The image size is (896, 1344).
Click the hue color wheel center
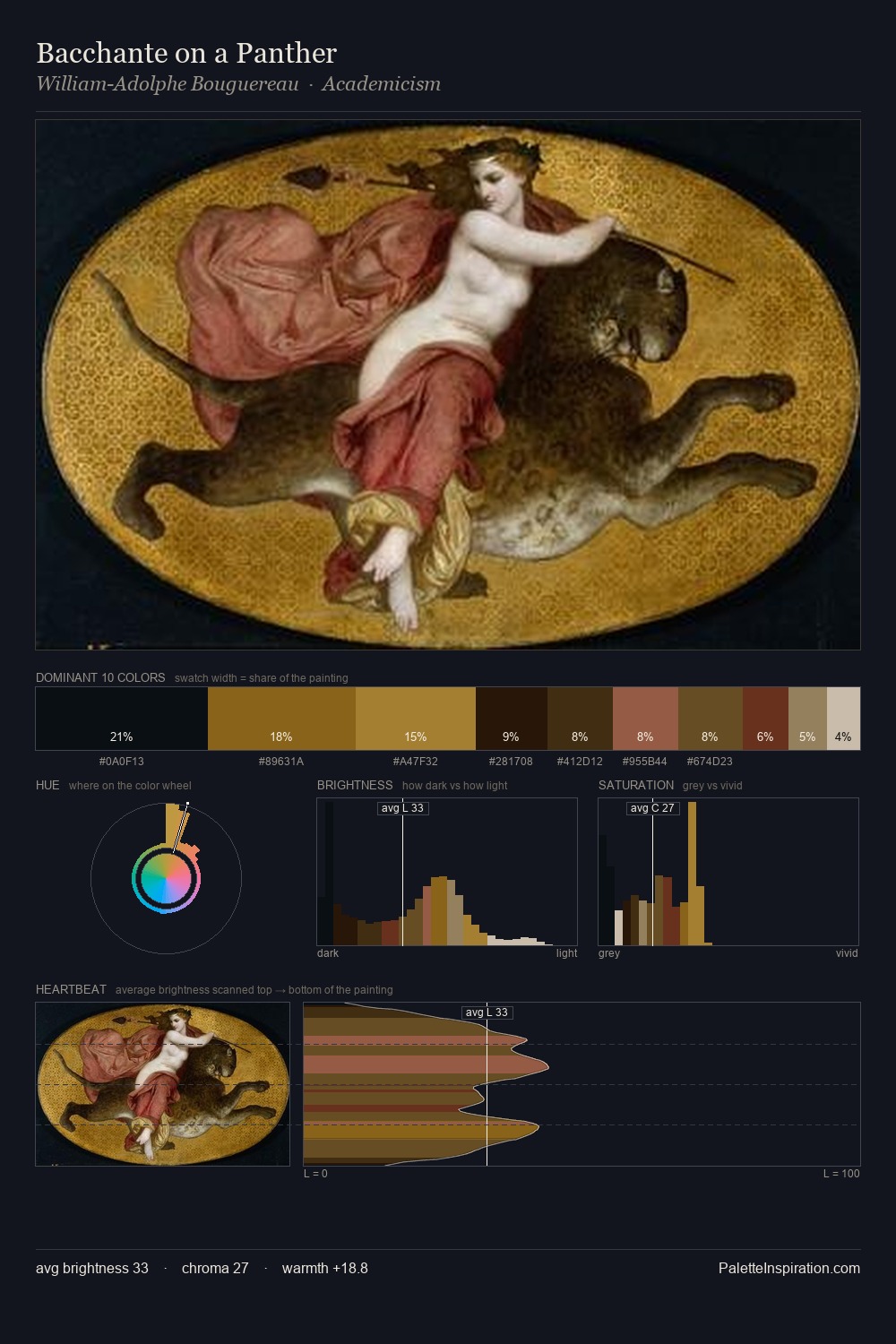pyautogui.click(x=166, y=878)
